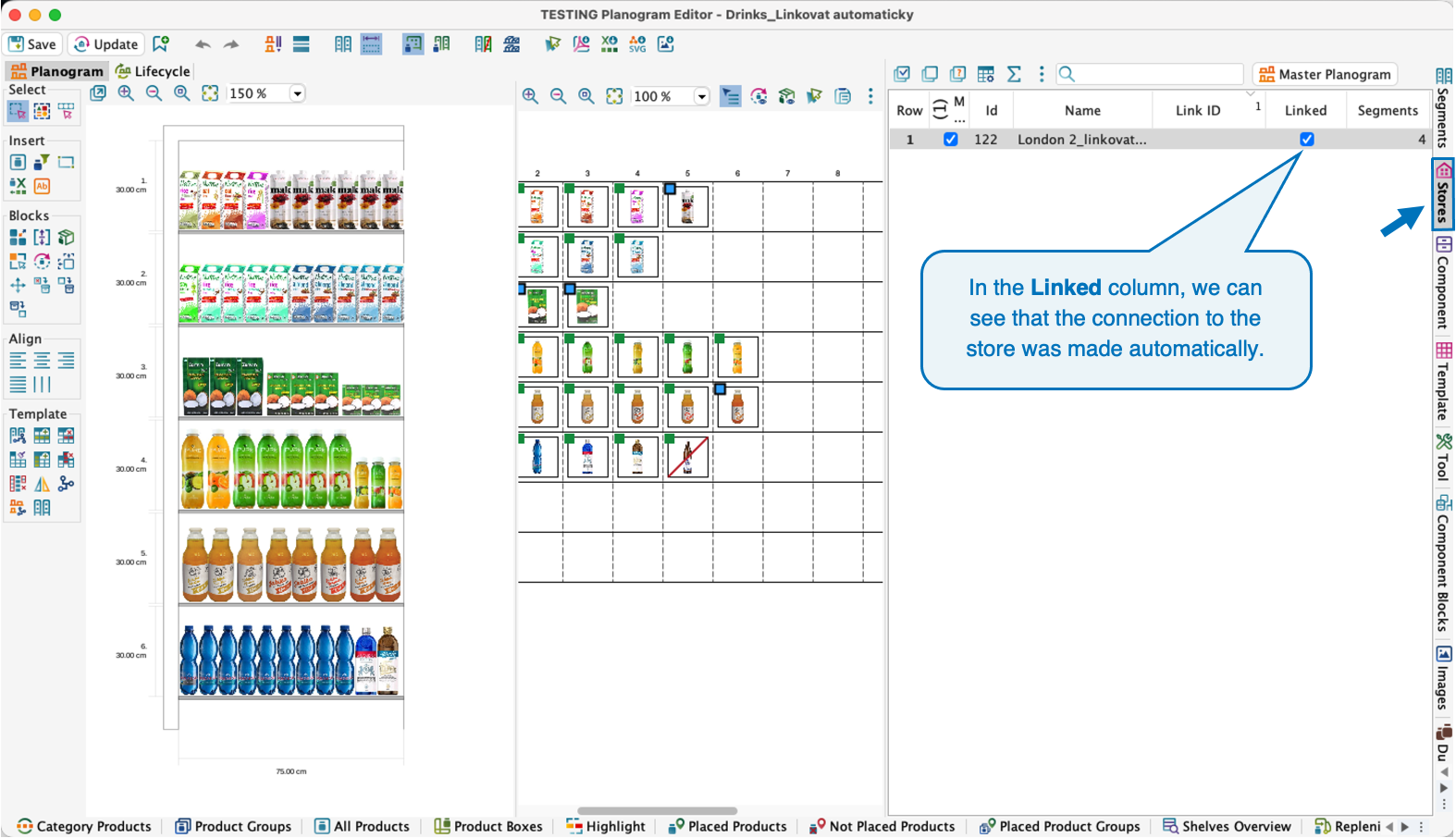This screenshot has height=838, width=1456.
Task: Open the Images side tab
Action: click(1443, 678)
